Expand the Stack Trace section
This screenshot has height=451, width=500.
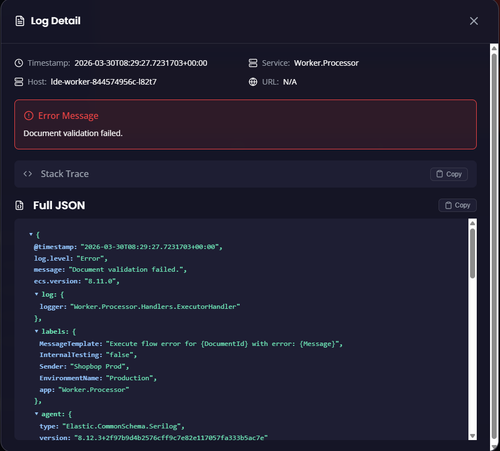pyautogui.click(x=245, y=174)
